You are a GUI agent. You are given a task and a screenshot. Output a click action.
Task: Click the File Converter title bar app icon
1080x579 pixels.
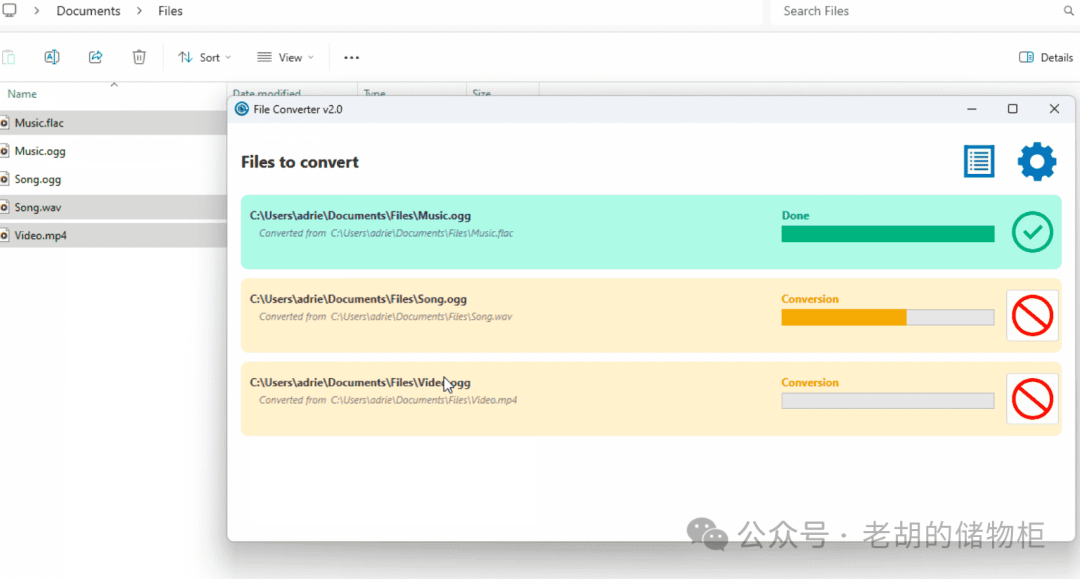(x=242, y=109)
